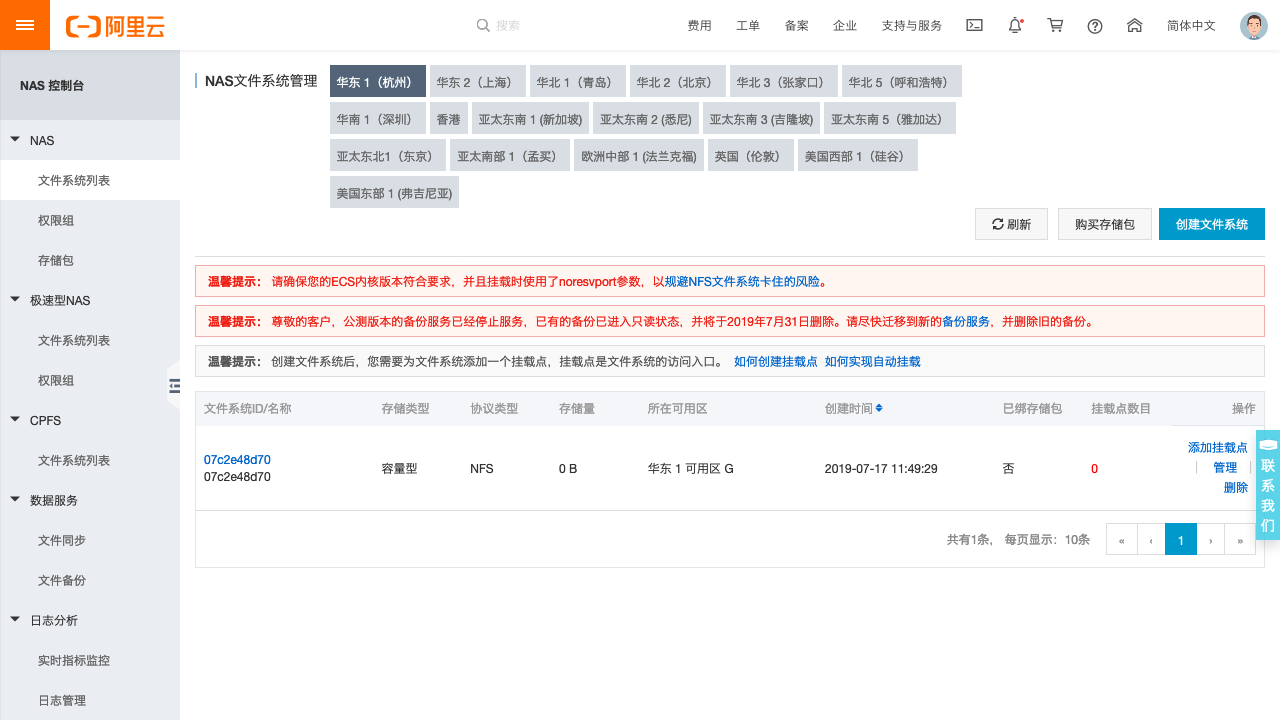Click the help question-mark icon
The height and width of the screenshot is (720, 1280).
[1094, 25]
